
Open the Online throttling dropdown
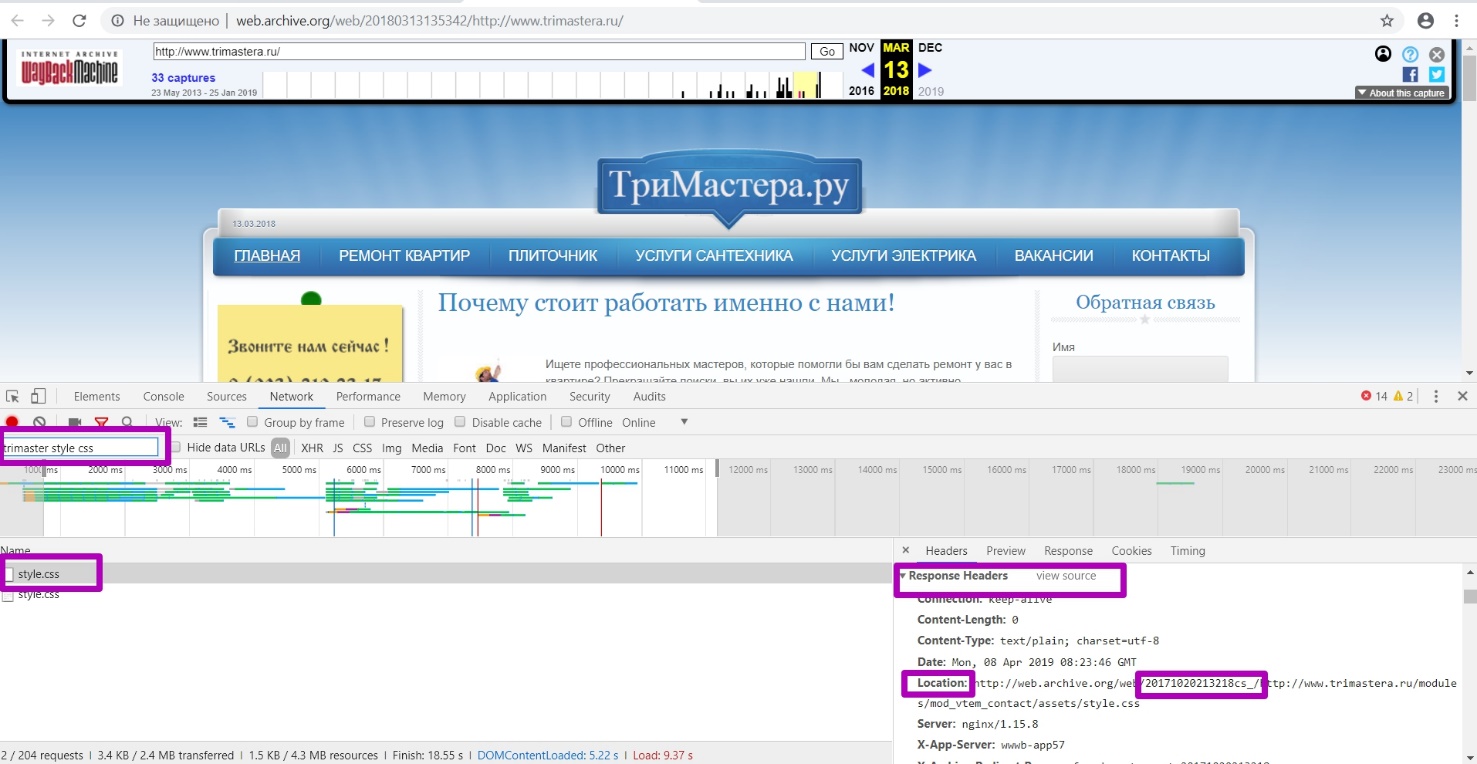(x=656, y=422)
